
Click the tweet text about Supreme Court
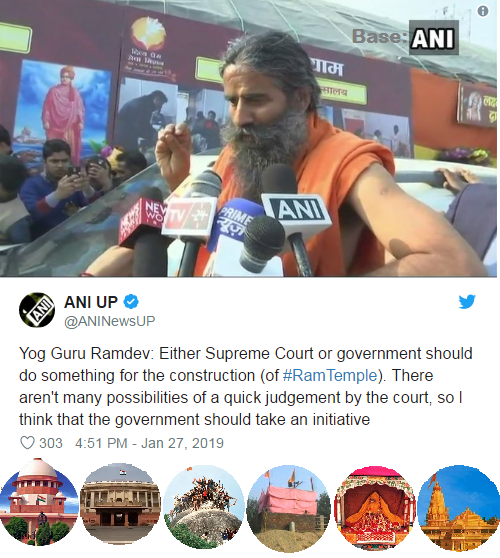pyautogui.click(x=246, y=386)
